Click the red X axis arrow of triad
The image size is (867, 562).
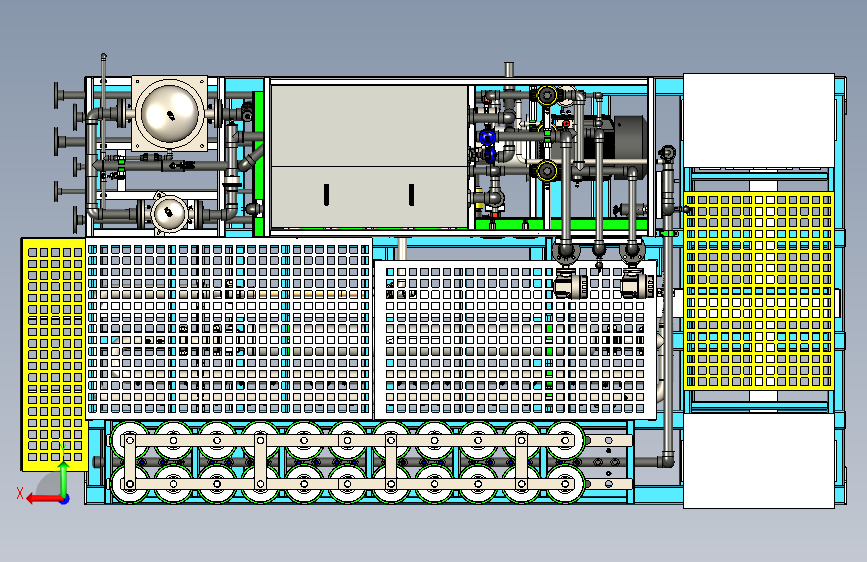(43, 499)
